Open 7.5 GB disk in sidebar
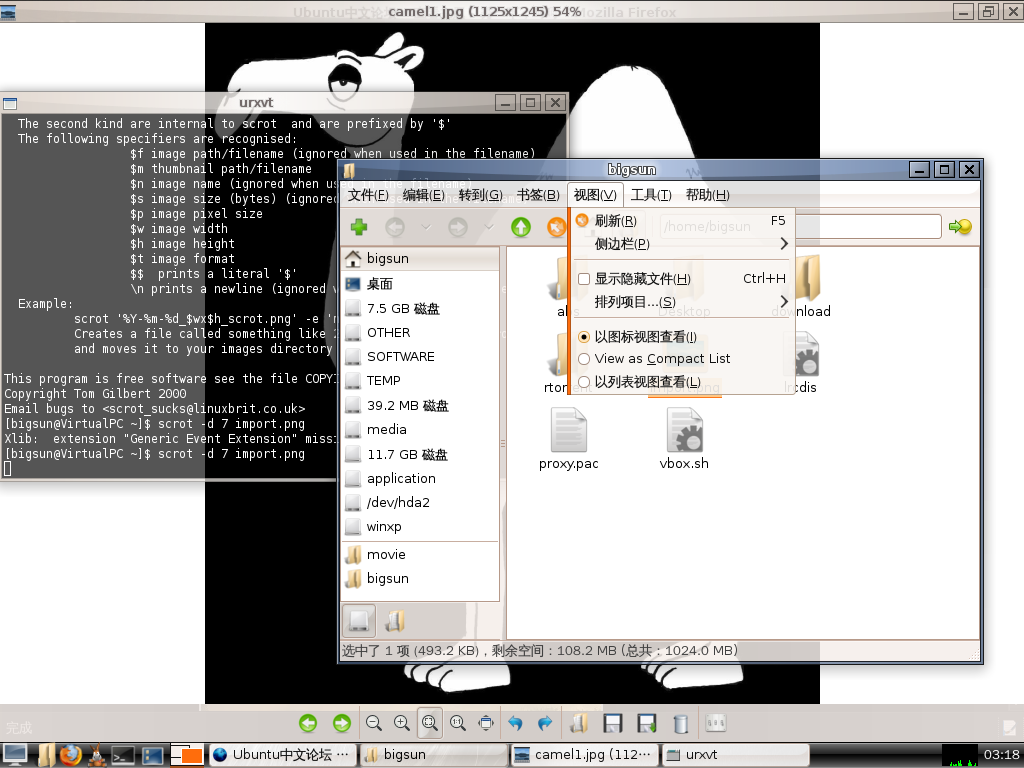The width and height of the screenshot is (1024, 768). tap(420, 308)
